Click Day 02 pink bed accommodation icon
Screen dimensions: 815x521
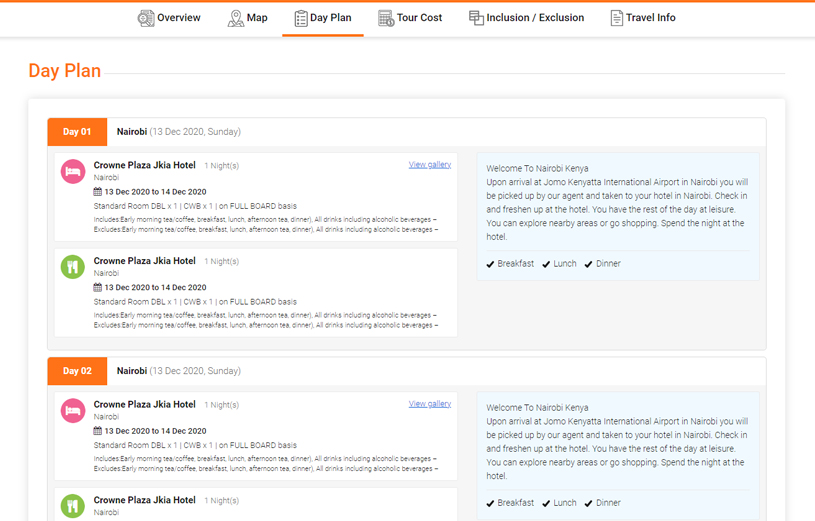tap(73, 411)
